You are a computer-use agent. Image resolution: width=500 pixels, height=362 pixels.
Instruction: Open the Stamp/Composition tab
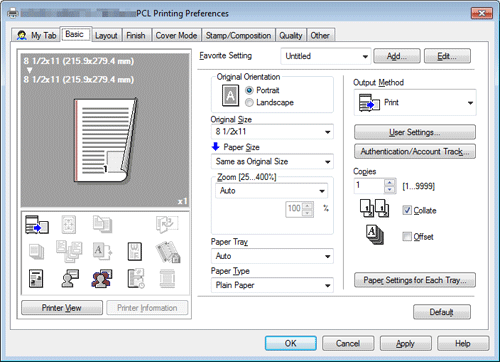point(238,35)
